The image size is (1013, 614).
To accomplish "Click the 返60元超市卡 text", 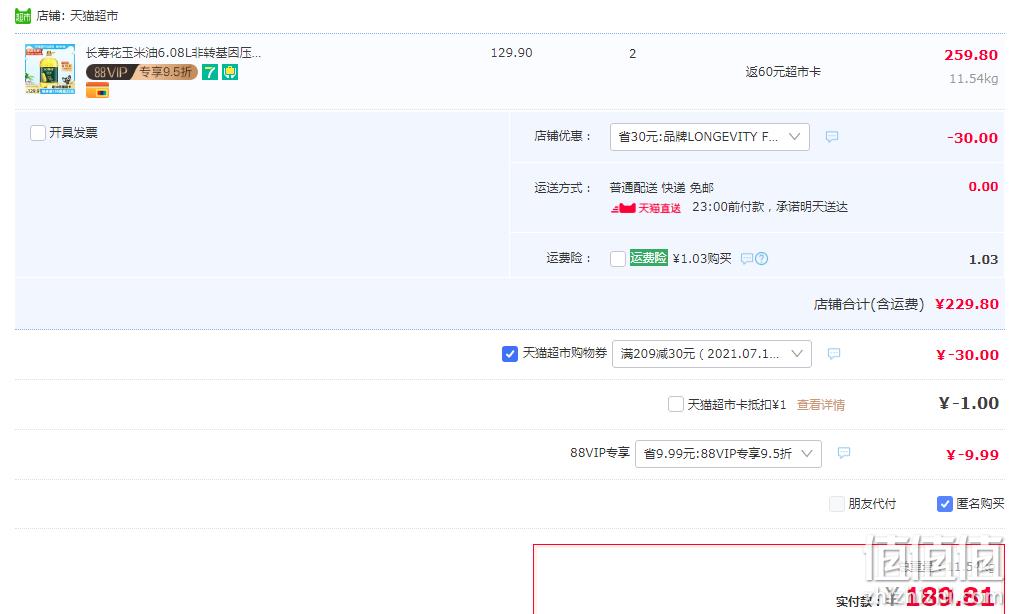I will click(783, 72).
